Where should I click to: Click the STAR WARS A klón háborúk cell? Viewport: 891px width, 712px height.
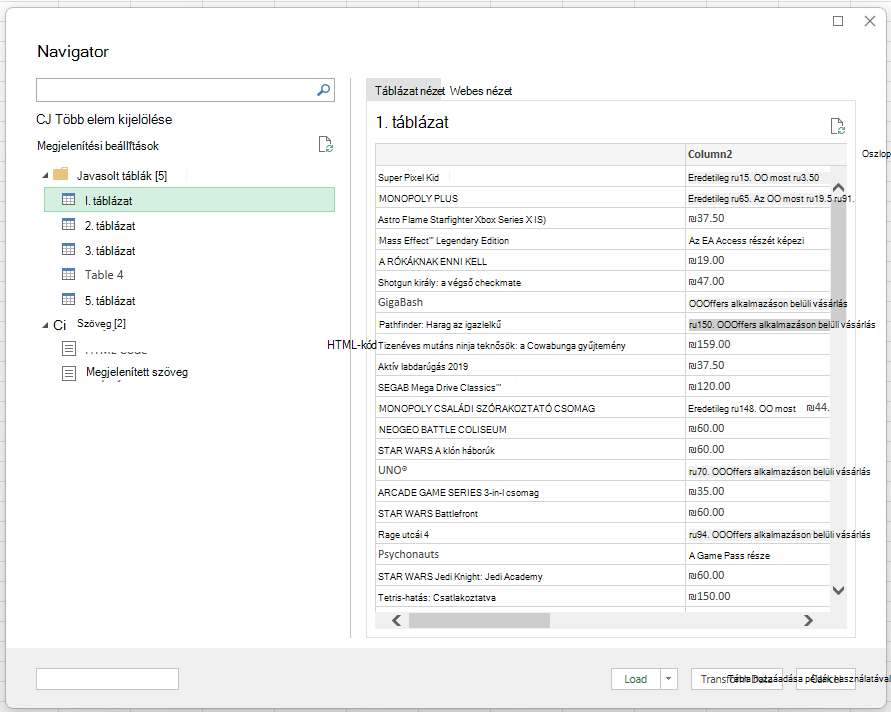coord(530,450)
